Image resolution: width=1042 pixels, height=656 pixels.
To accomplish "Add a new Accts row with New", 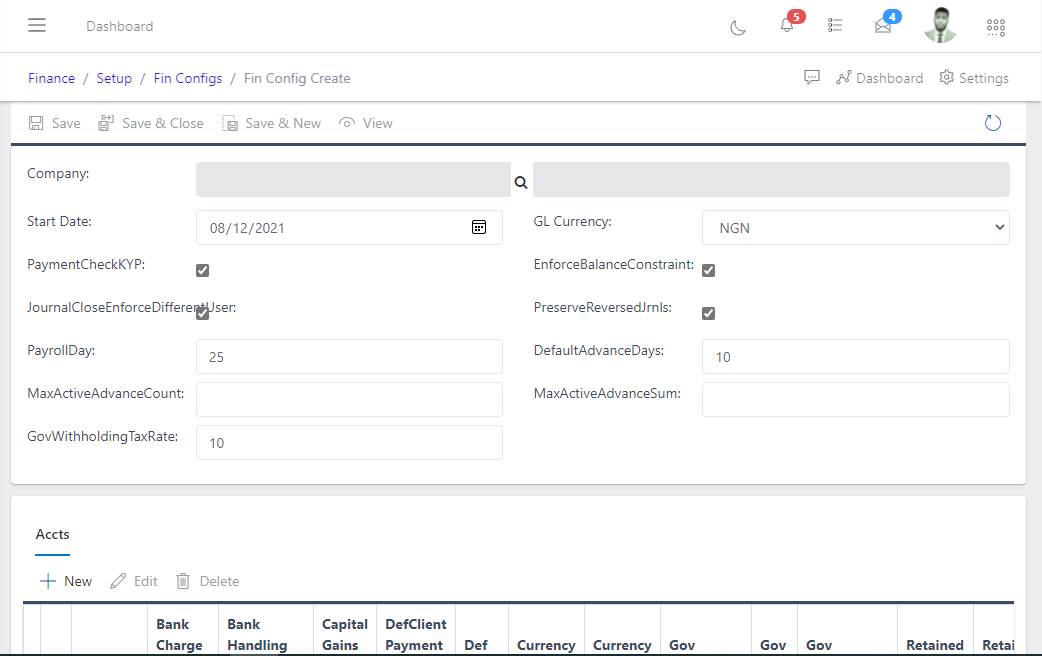I will pos(65,581).
